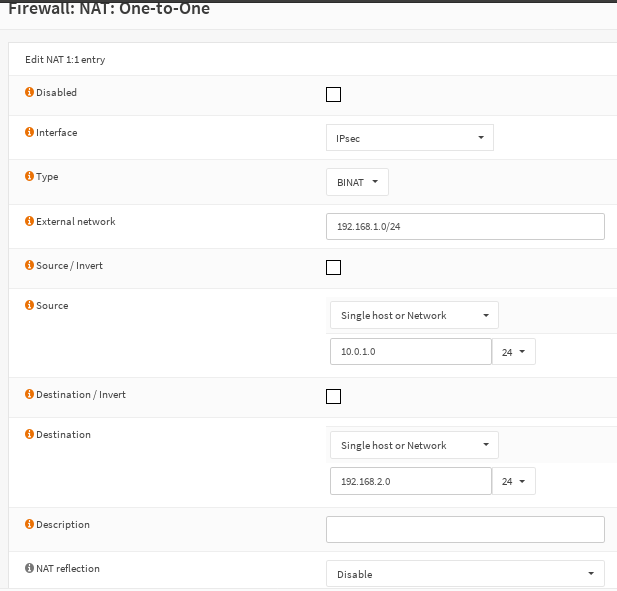The width and height of the screenshot is (617, 591).
Task: Show help for the Source field
Action: [29, 306]
